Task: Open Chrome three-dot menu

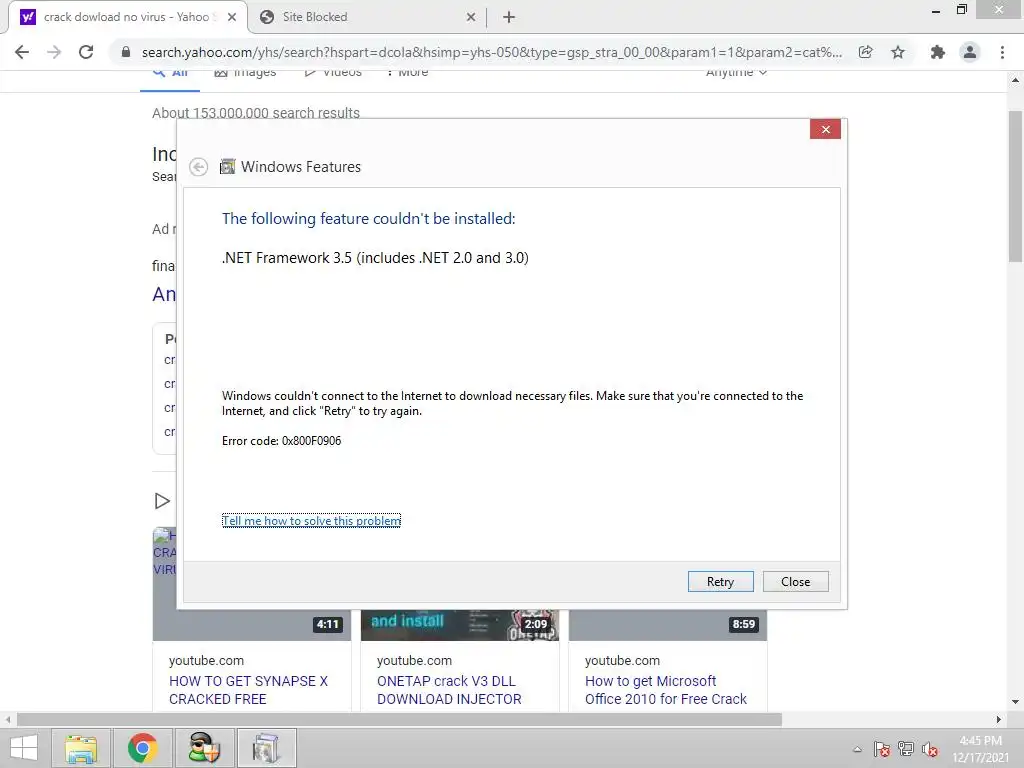Action: (x=1002, y=52)
